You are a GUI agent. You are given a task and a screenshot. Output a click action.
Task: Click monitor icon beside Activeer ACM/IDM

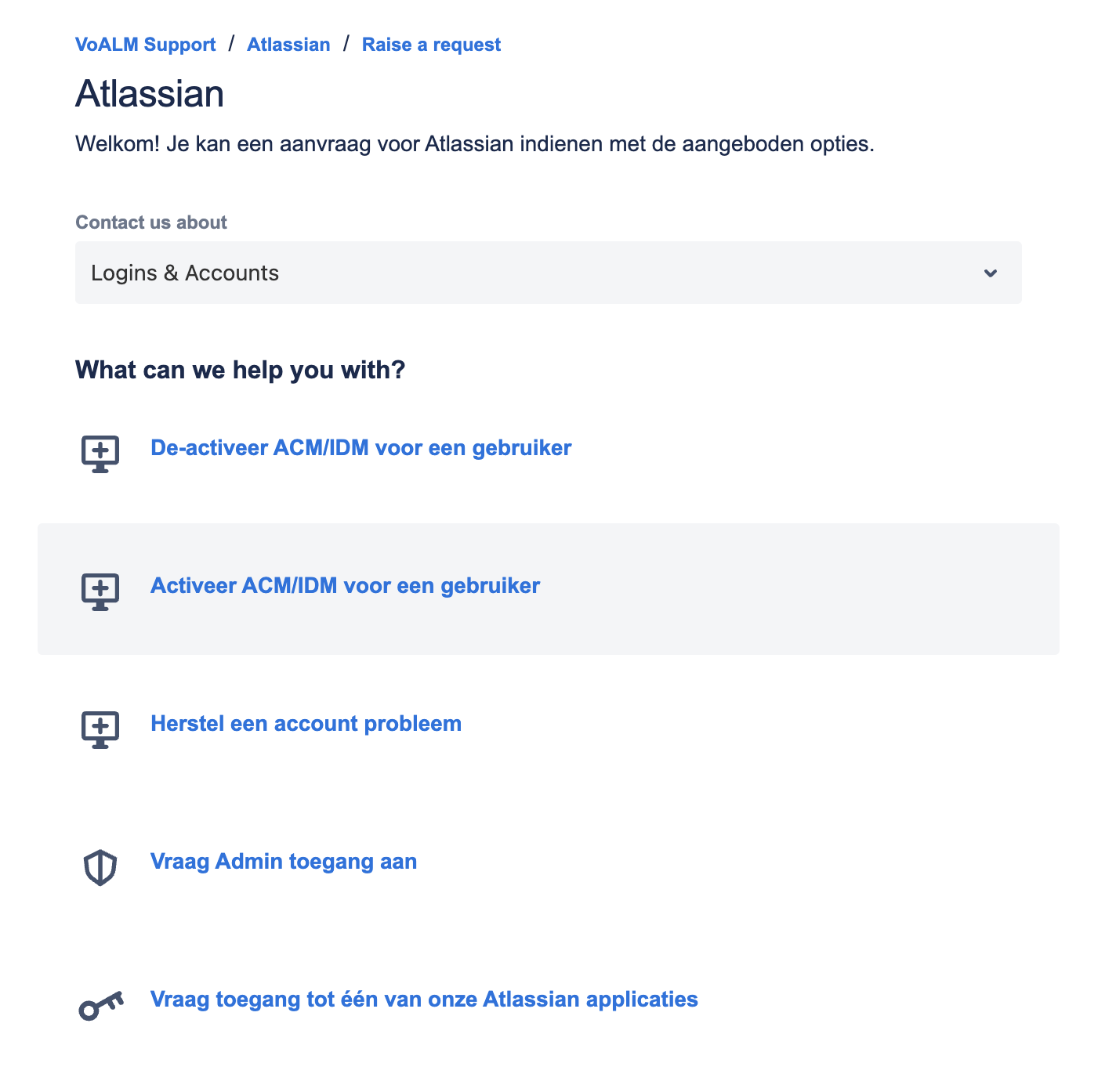(100, 591)
